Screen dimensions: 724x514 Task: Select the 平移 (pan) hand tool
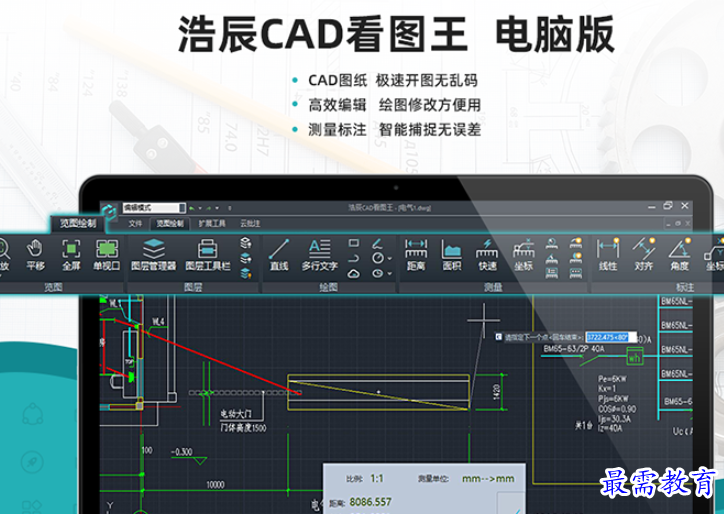click(x=36, y=254)
